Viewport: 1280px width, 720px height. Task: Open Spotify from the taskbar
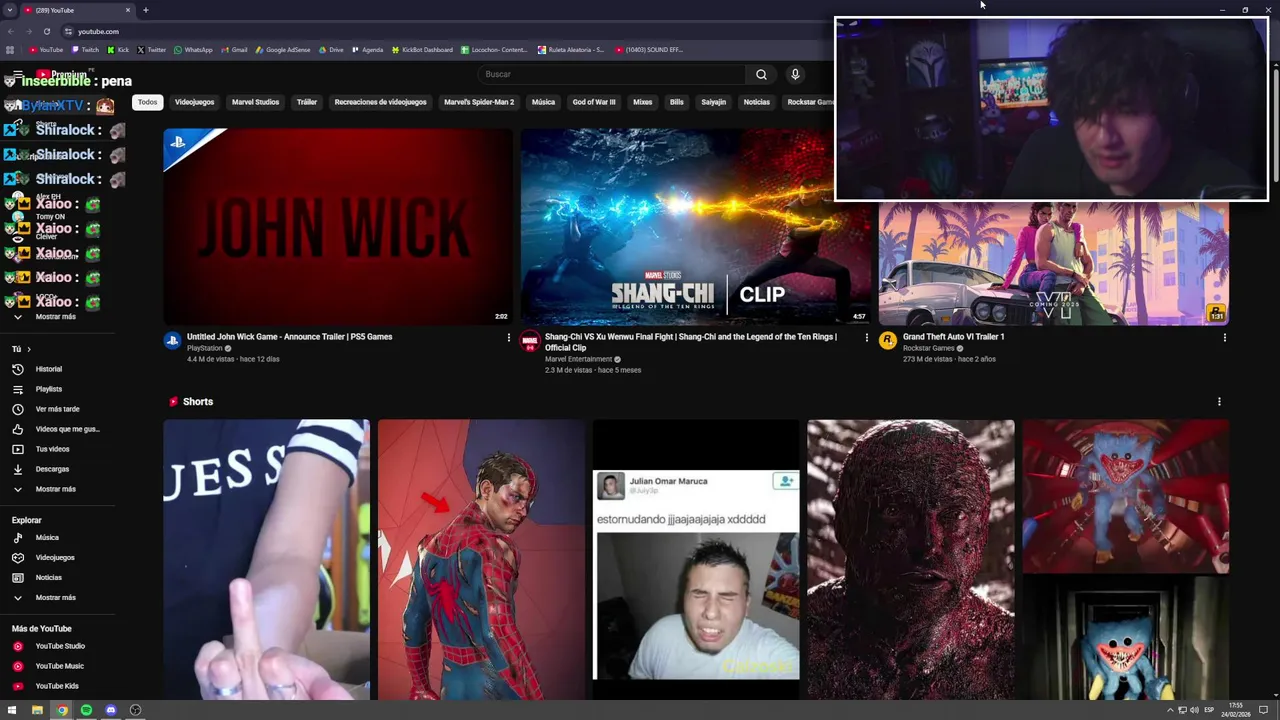86,710
